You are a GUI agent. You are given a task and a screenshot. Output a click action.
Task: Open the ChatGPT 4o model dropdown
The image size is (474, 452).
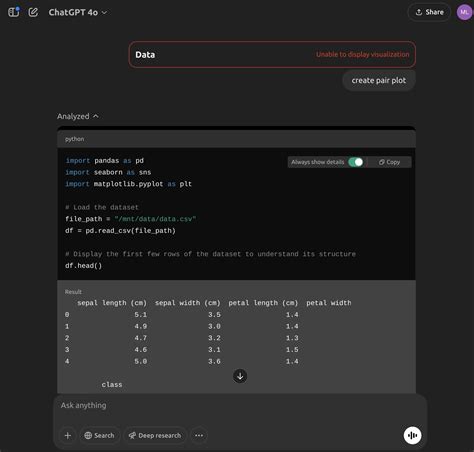pos(78,12)
